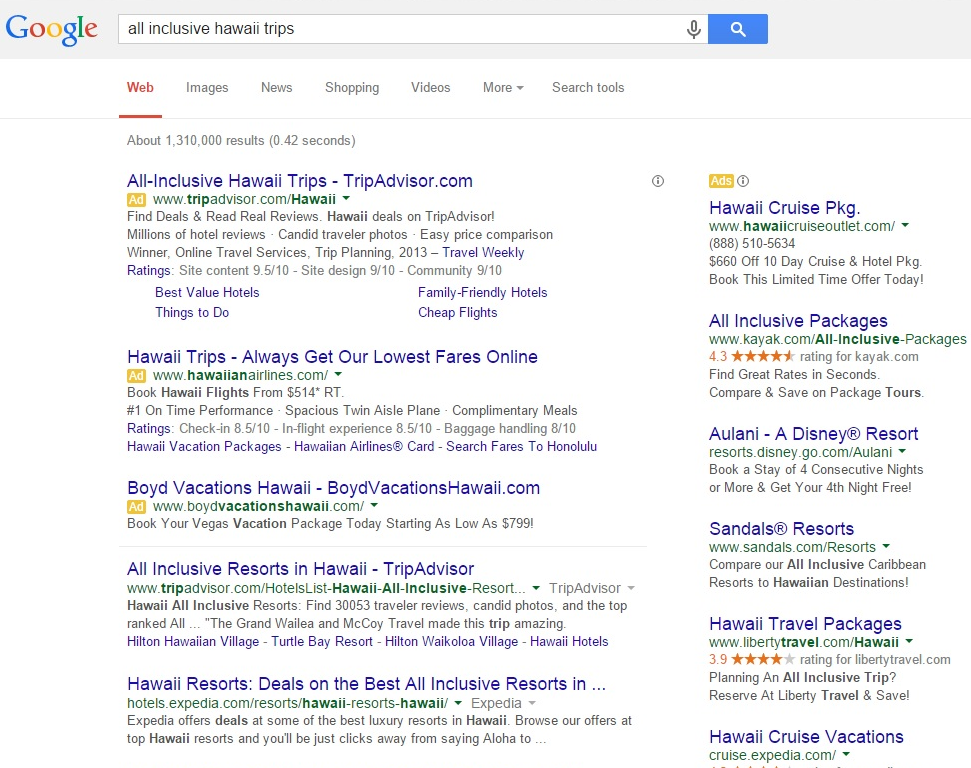Click the Ad badge beside tripadvisor.com/Hawaii
This screenshot has width=971, height=768.
pyautogui.click(x=136, y=199)
